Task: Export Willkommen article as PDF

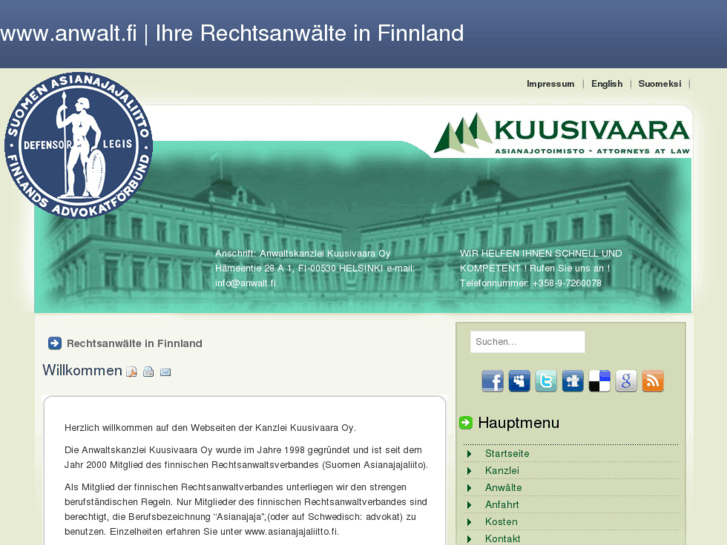Action: (x=132, y=372)
